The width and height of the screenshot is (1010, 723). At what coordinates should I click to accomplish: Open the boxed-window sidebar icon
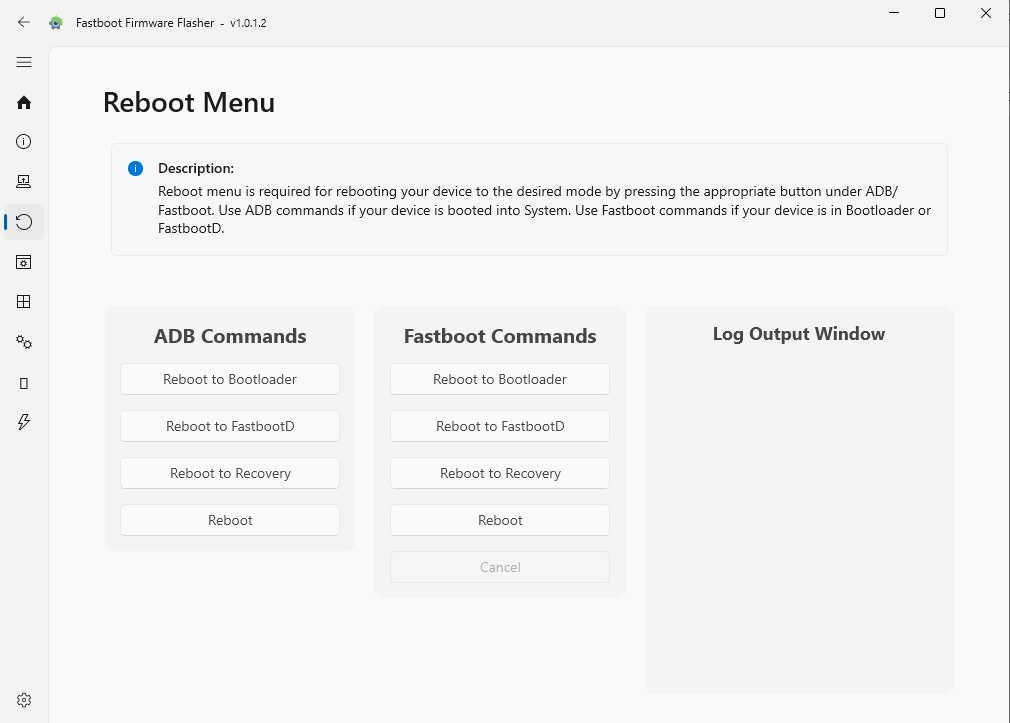tap(23, 261)
